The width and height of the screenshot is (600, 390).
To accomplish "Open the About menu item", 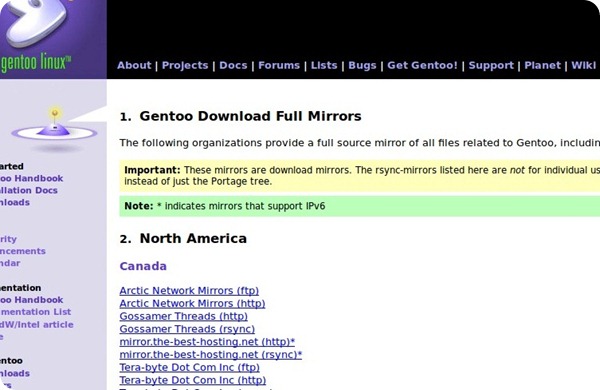I will click(x=134, y=65).
